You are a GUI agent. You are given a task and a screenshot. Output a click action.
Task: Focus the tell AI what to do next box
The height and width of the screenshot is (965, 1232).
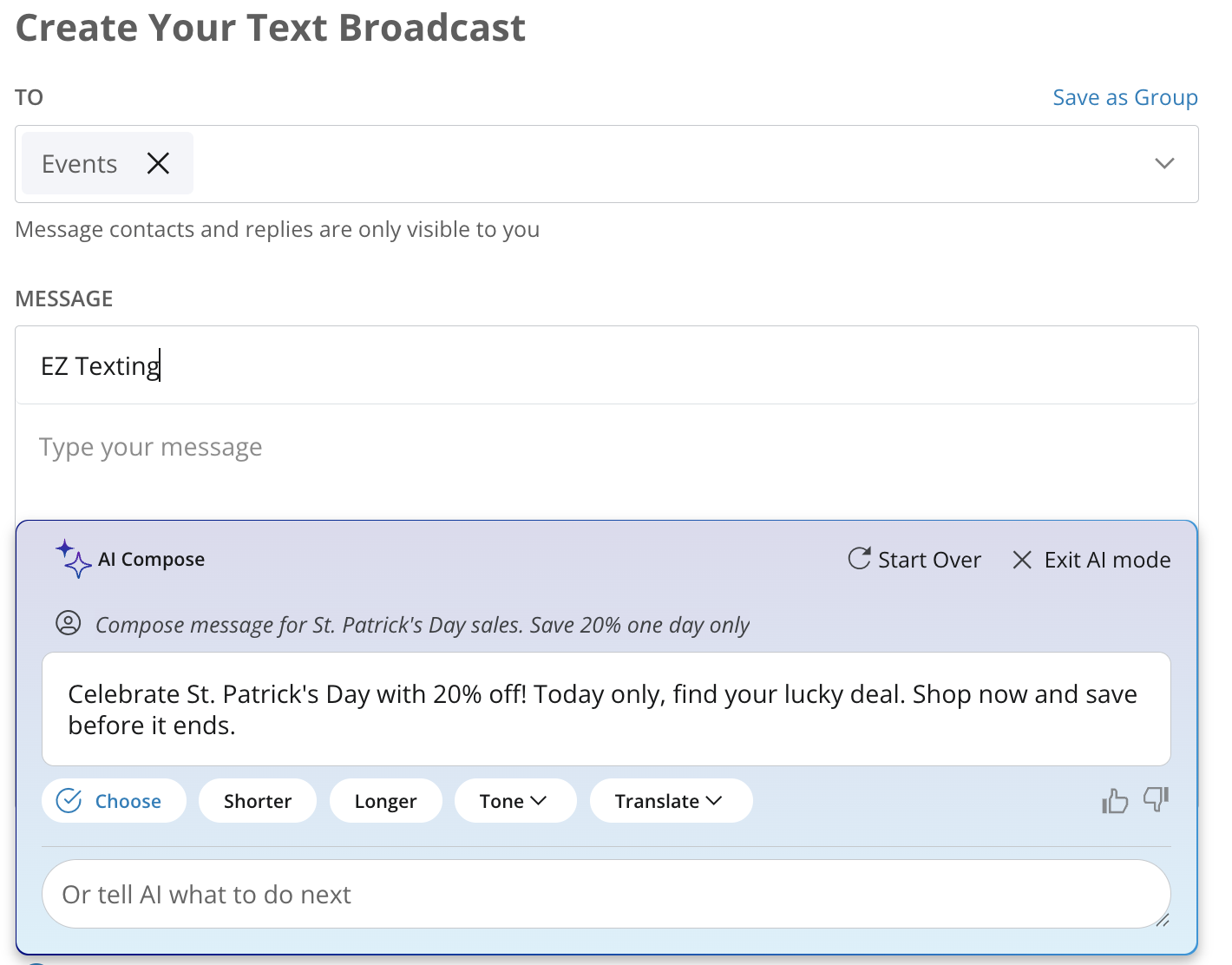tap(606, 894)
